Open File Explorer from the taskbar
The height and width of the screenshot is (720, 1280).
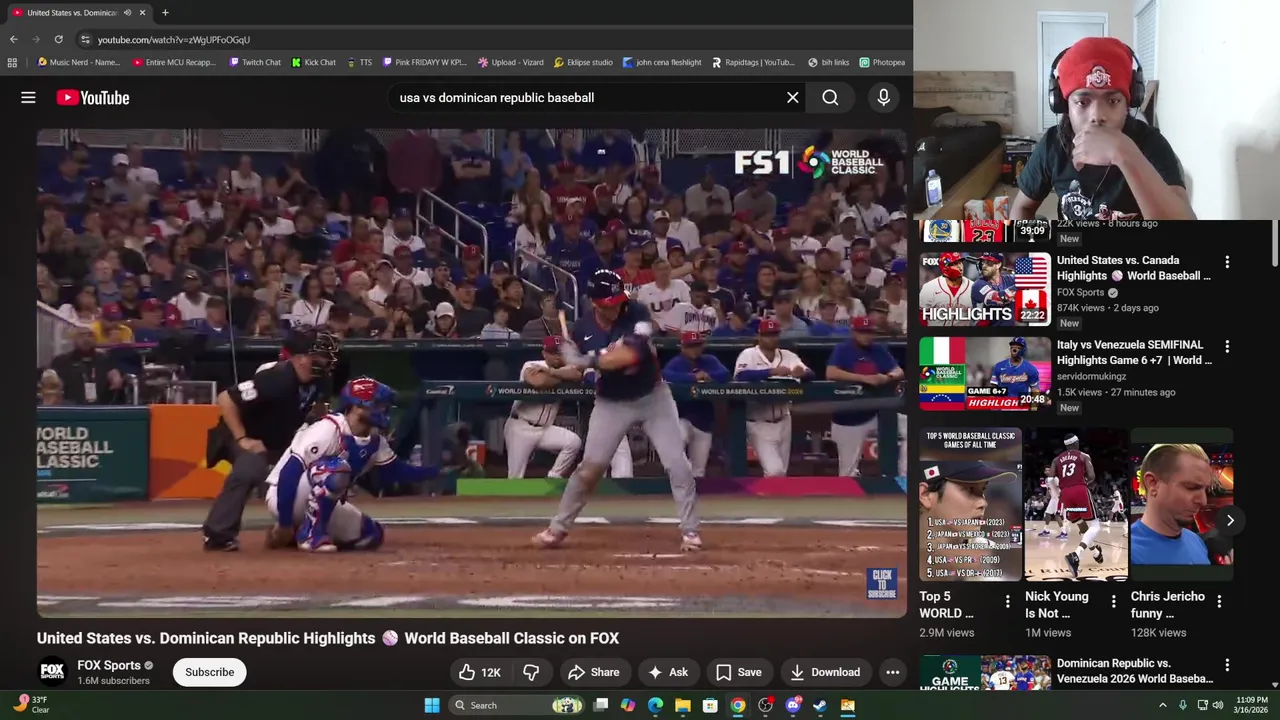(682, 705)
